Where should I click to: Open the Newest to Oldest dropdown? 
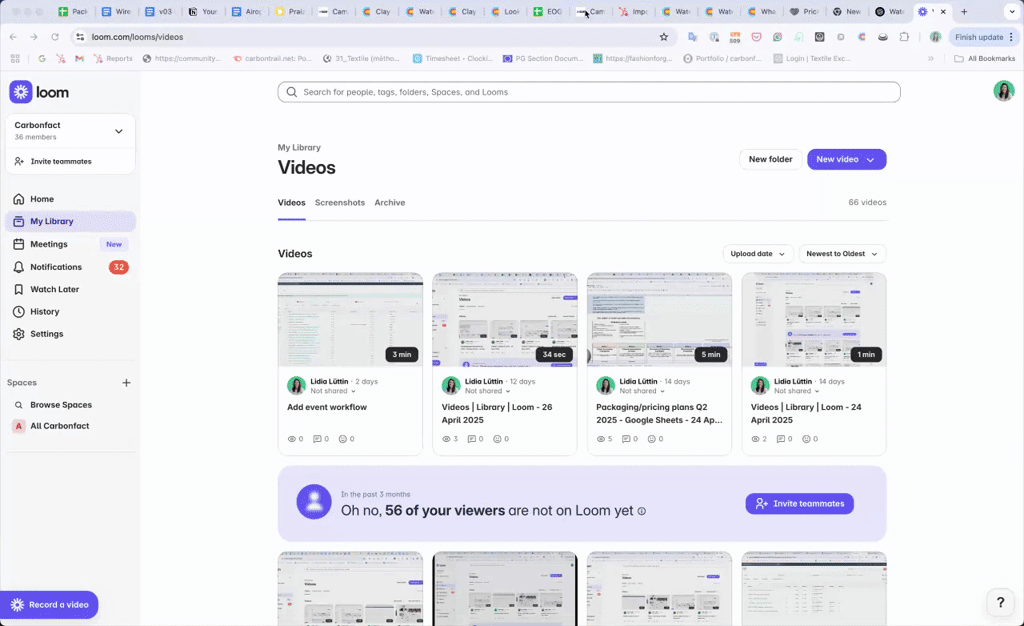coord(842,254)
